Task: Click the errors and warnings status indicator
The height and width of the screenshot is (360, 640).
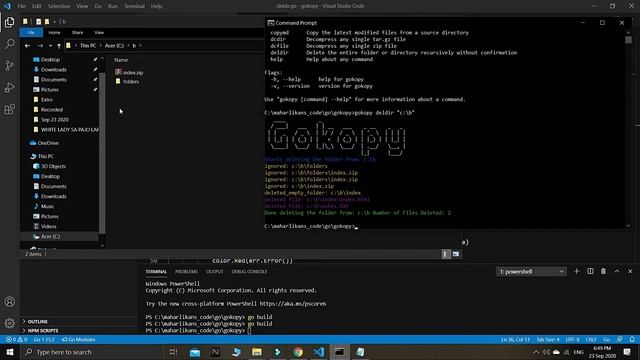Action: [16, 340]
